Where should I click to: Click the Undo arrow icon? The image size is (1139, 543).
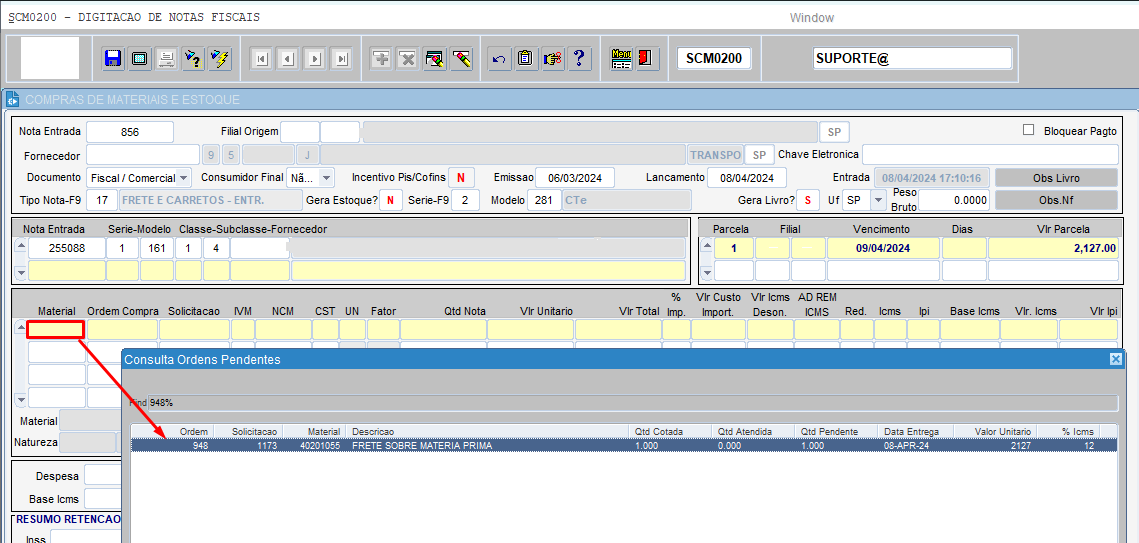[499, 59]
